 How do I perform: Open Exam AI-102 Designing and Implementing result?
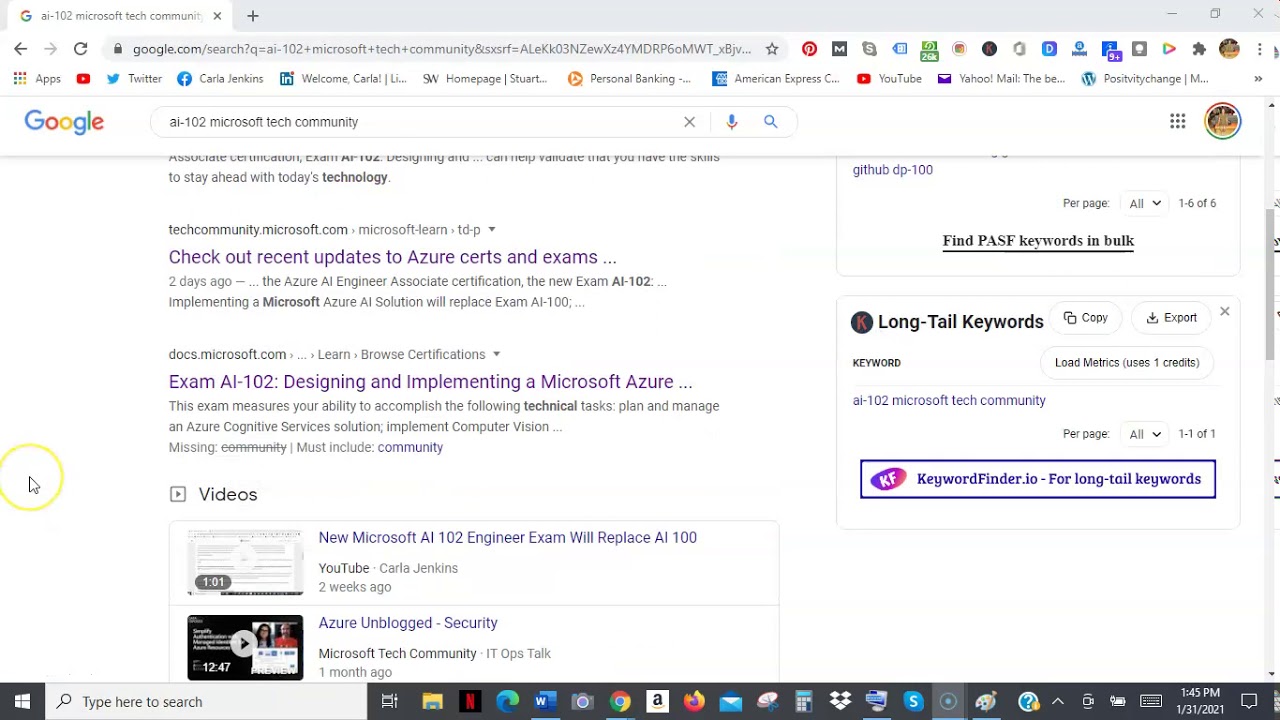tap(430, 382)
